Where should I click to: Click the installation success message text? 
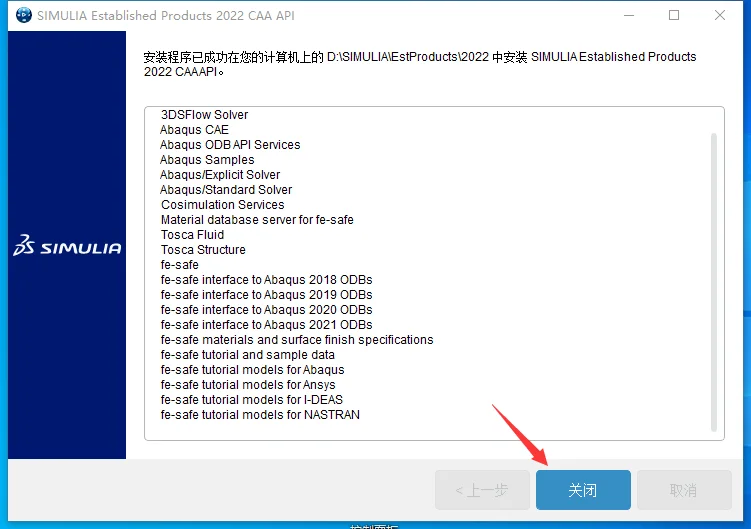[420, 64]
